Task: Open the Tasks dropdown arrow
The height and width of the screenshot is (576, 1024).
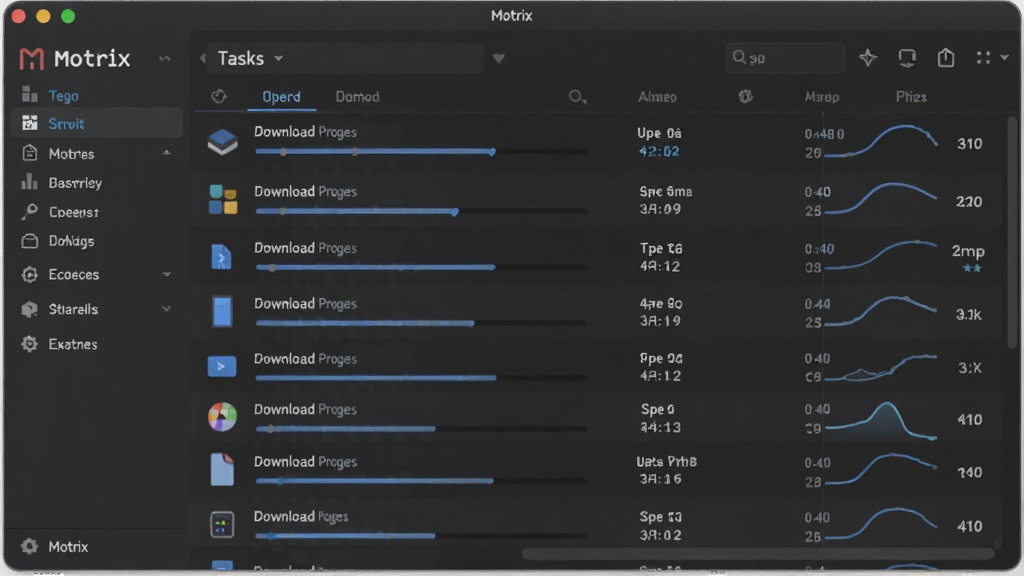Action: [x=279, y=58]
